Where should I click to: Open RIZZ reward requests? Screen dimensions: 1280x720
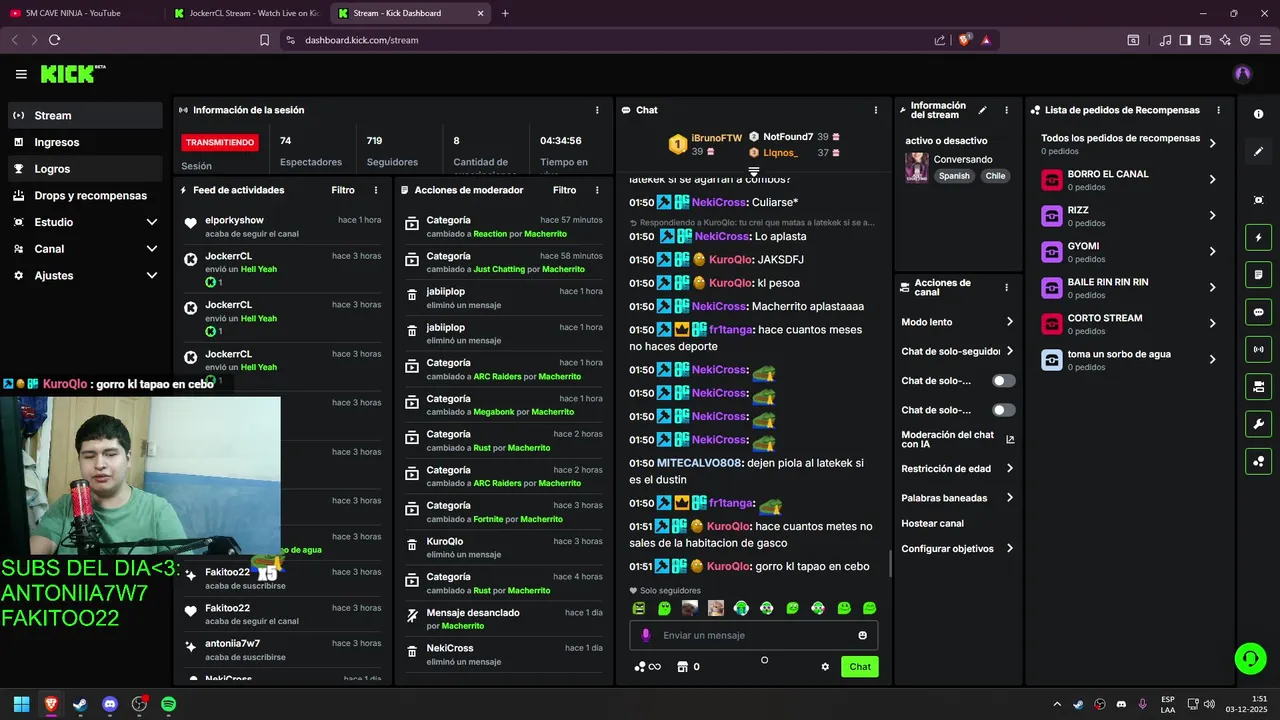pos(1130,216)
